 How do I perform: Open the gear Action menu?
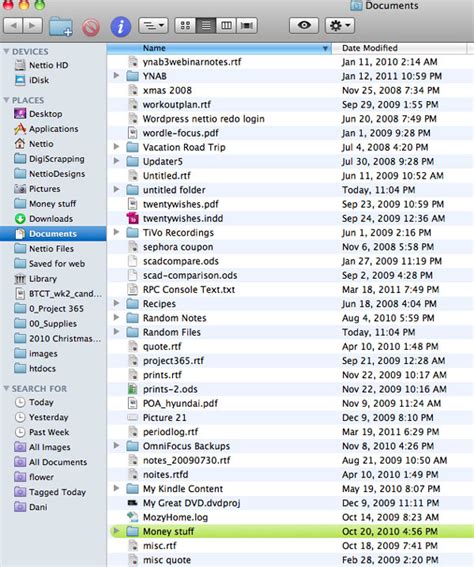pyautogui.click(x=340, y=25)
